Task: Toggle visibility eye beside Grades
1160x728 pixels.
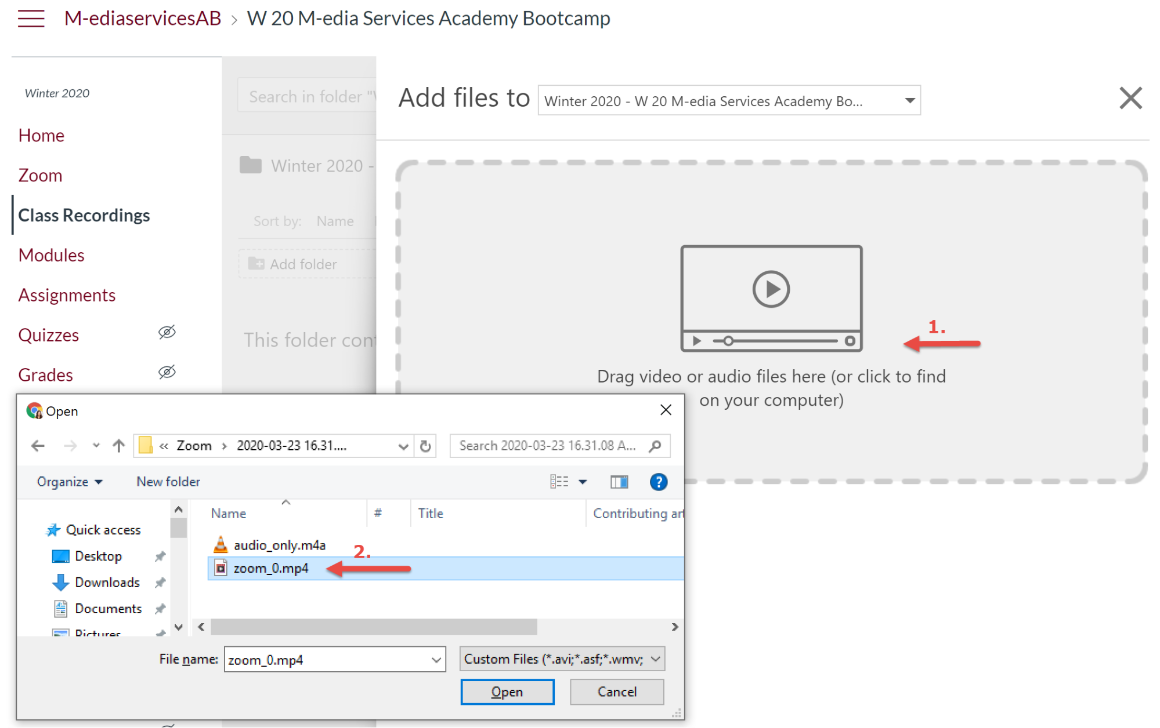Action: pyautogui.click(x=167, y=373)
